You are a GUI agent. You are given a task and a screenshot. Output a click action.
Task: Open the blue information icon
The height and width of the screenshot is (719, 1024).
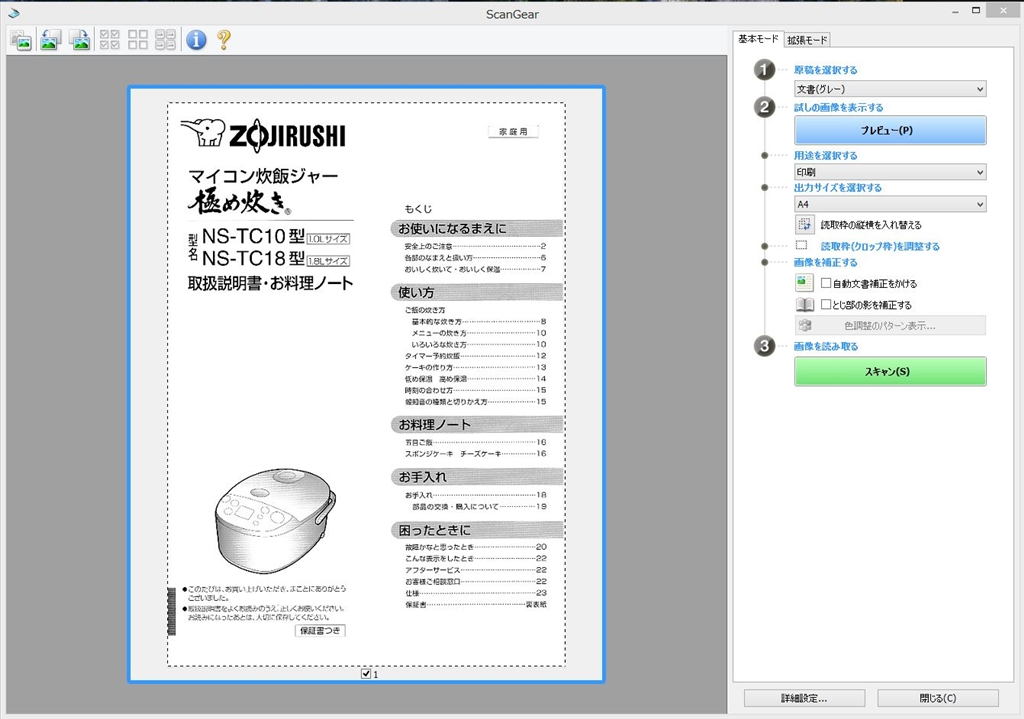point(196,40)
